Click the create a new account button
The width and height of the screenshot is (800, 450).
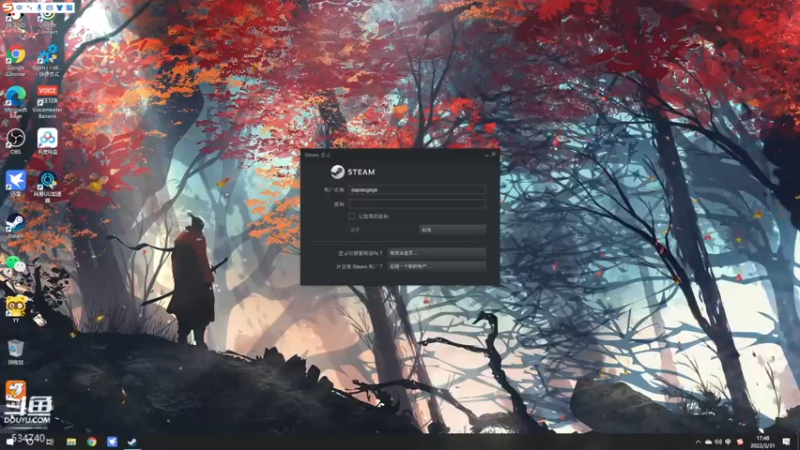coord(436,266)
